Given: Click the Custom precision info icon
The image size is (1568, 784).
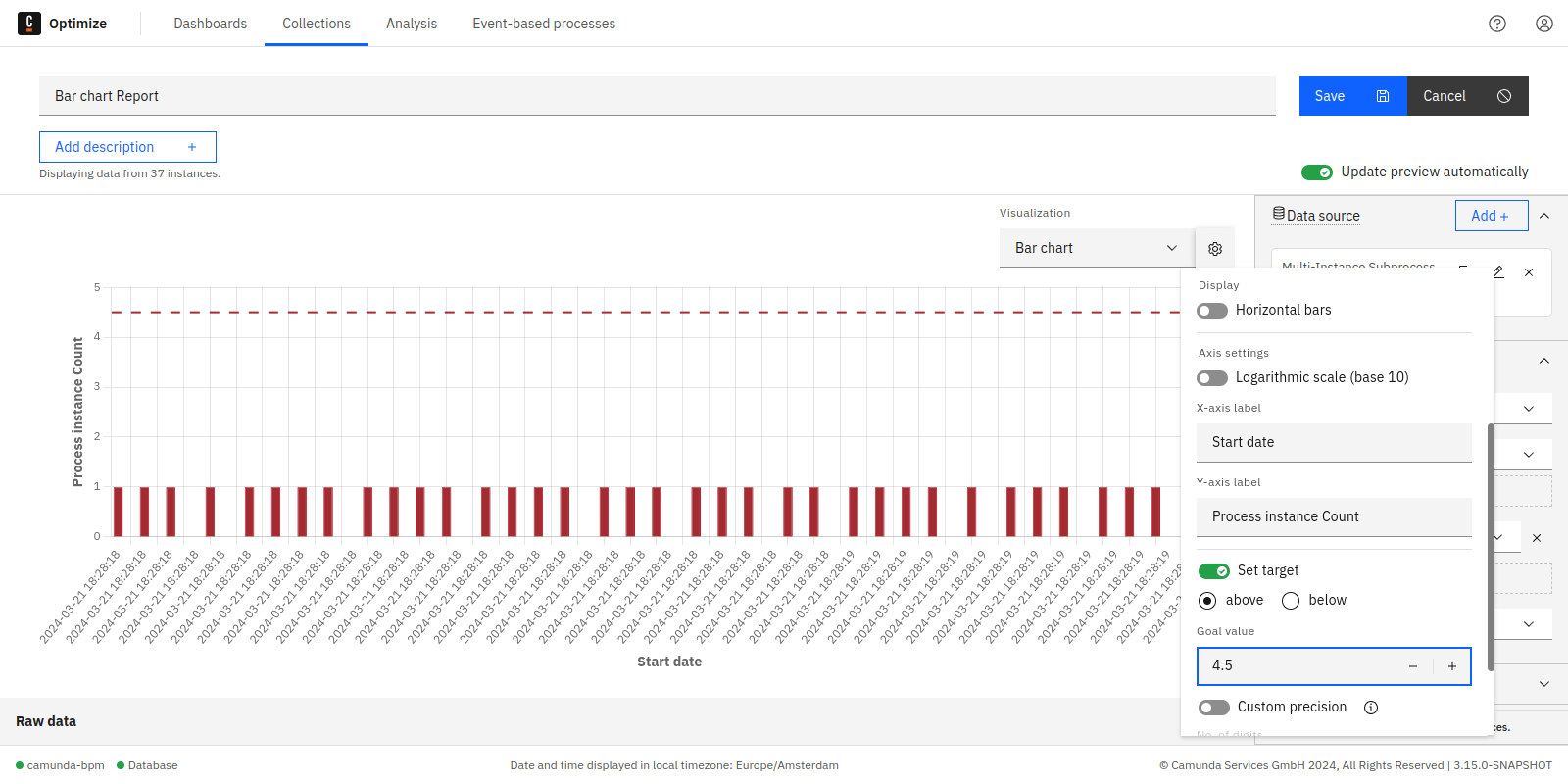Looking at the screenshot, I should coord(1370,708).
